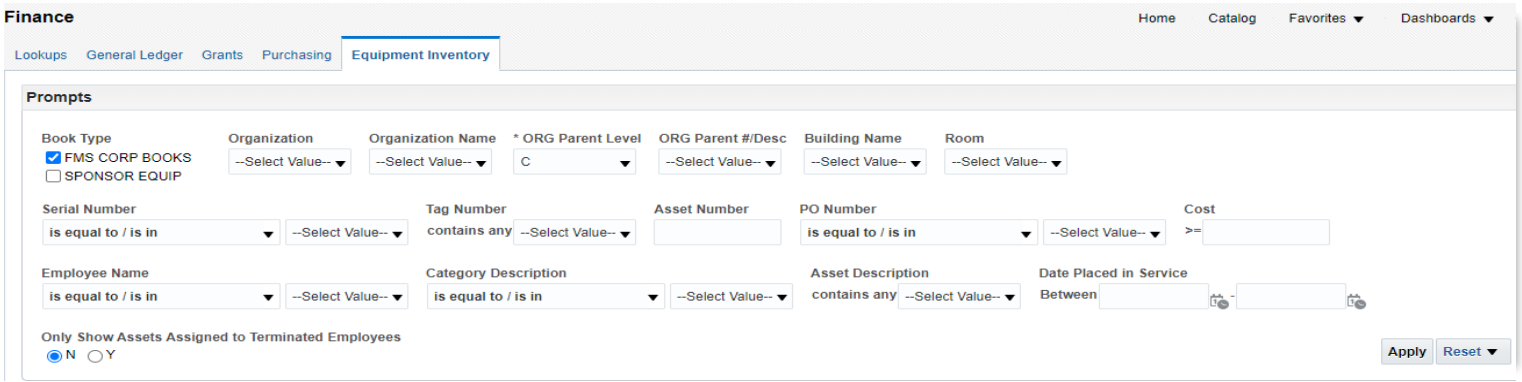Screen dimensions: 1522x382
Task: Open calendar for end Date Placed in Service
Action: tap(1356, 300)
